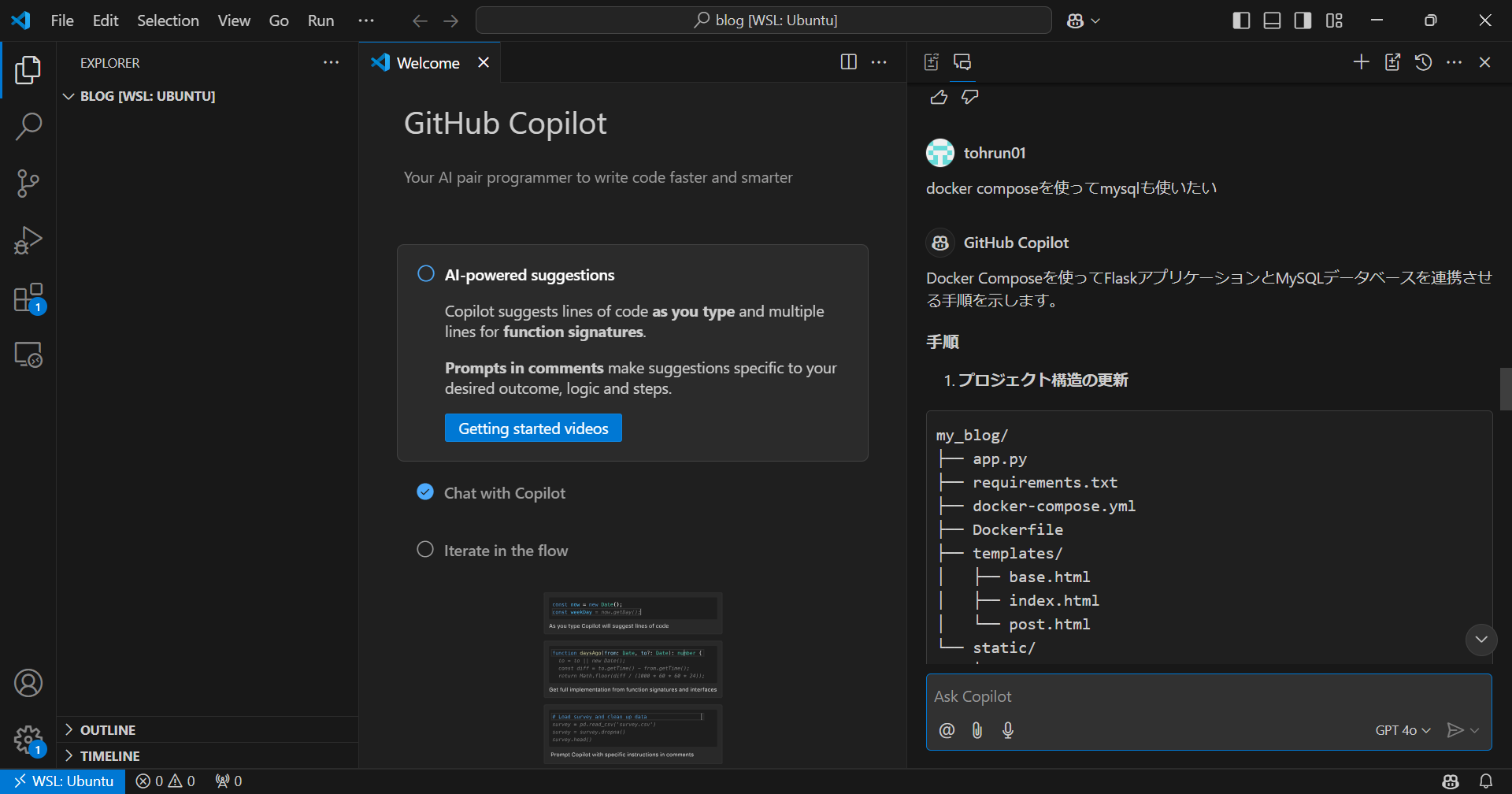
Task: Close the Welcome tab
Action: click(484, 62)
